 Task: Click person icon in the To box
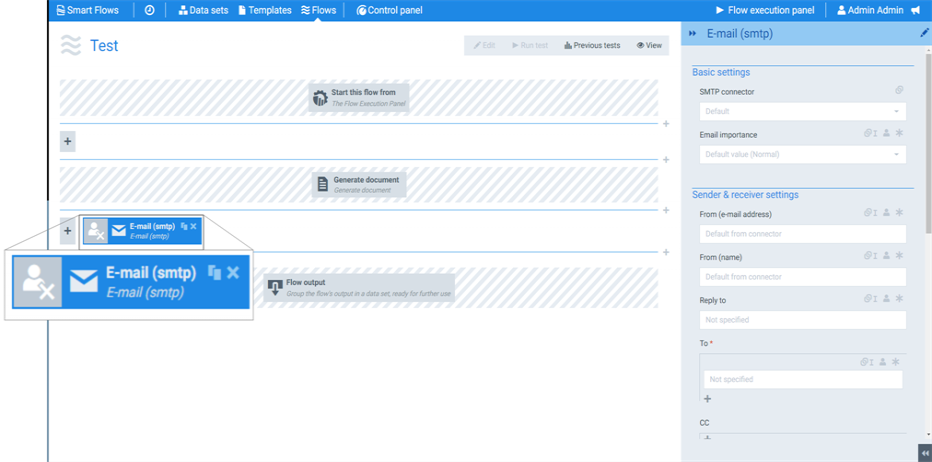883,362
